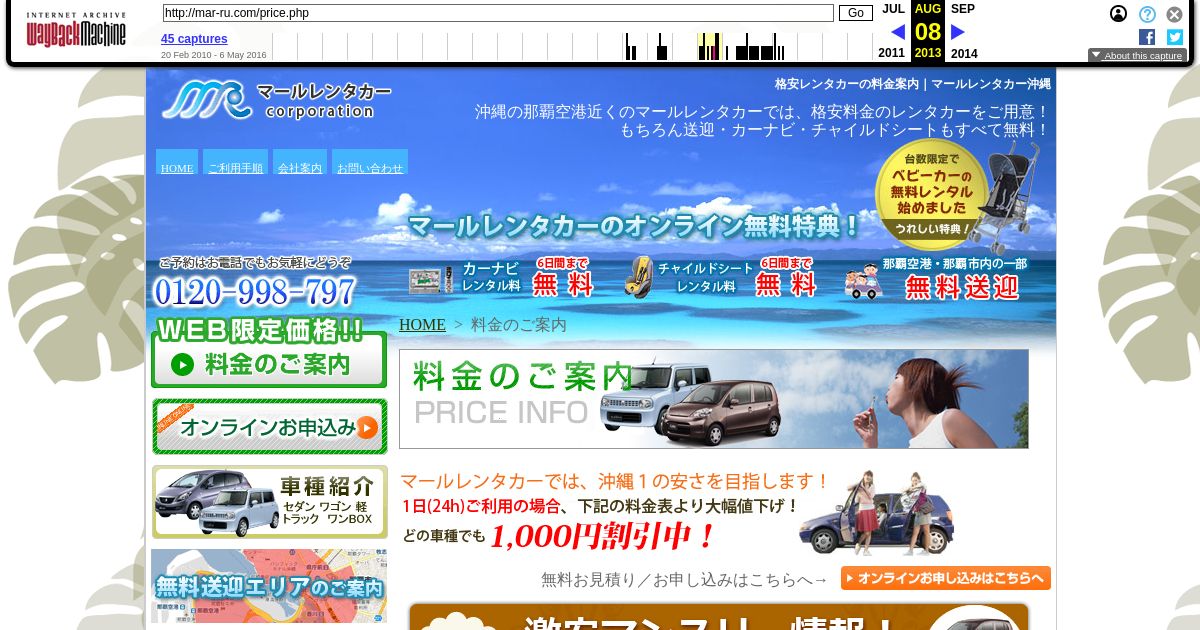
Task: Click the free airport pickup banner
Action: 936,279
